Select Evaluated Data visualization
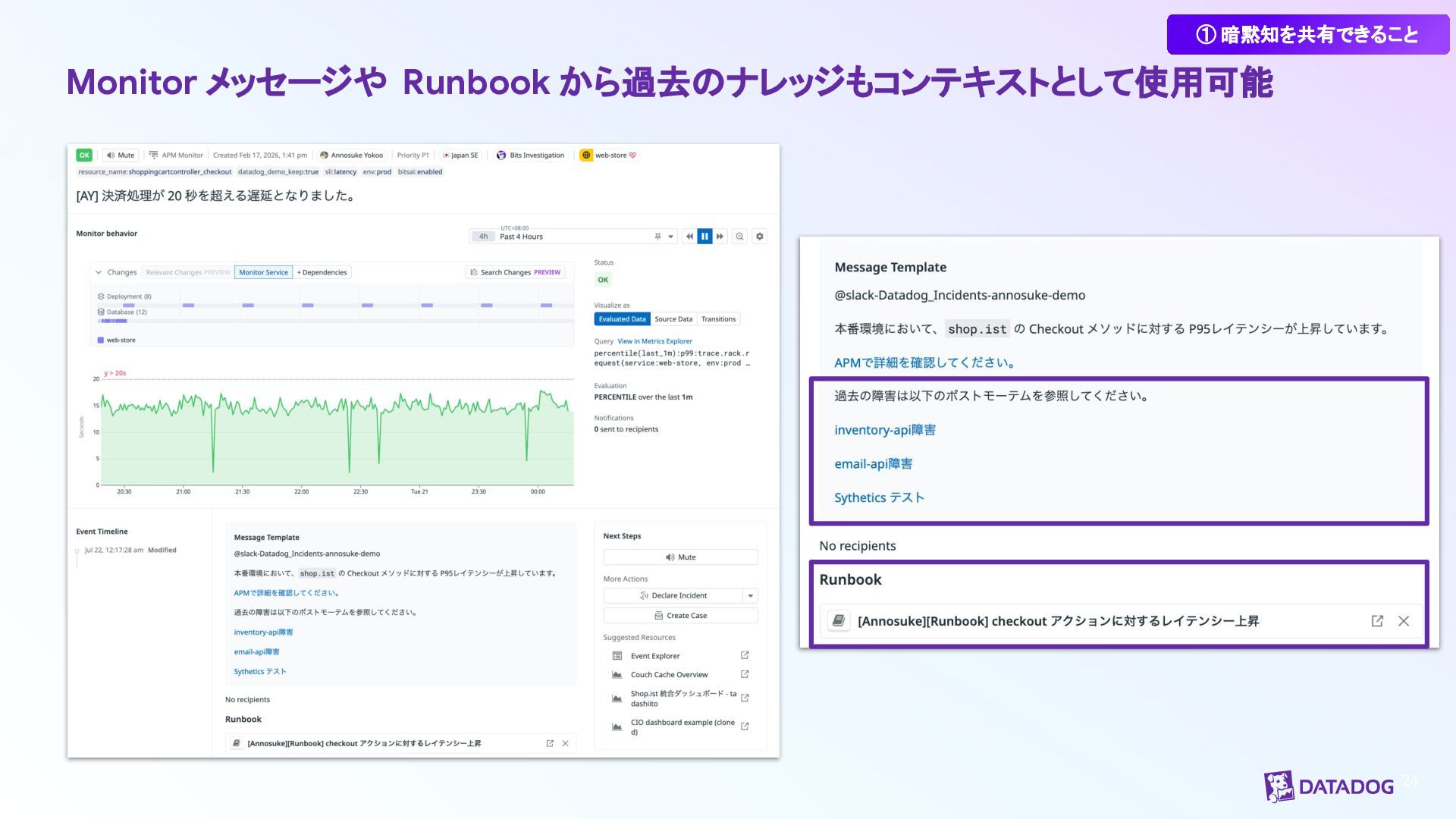This screenshot has height=819, width=1456. coord(622,319)
